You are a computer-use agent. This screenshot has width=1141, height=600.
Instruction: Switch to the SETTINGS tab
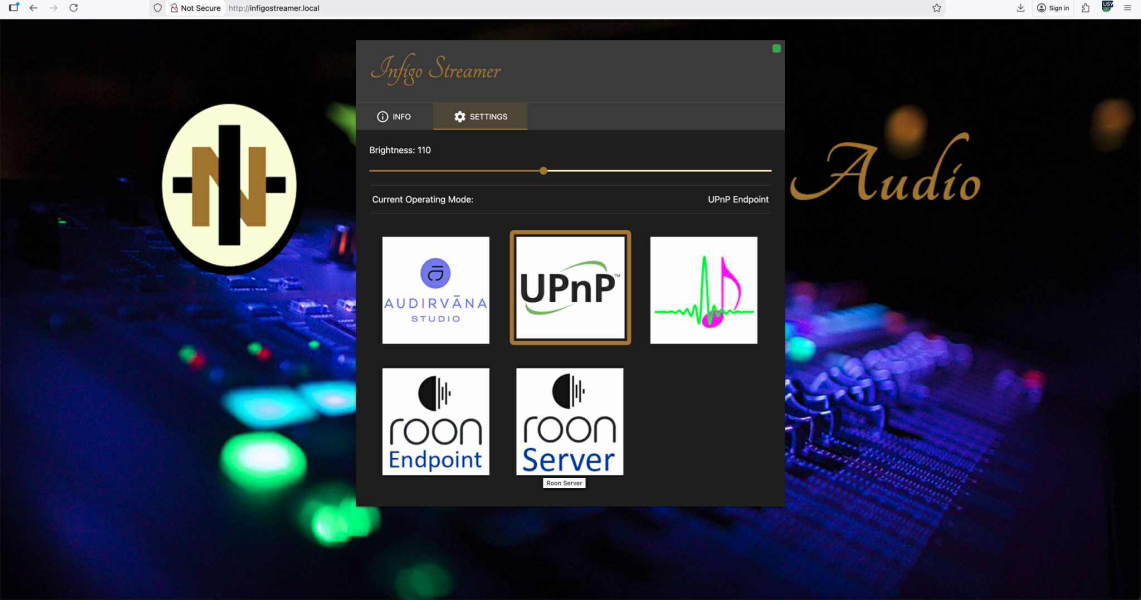480,117
